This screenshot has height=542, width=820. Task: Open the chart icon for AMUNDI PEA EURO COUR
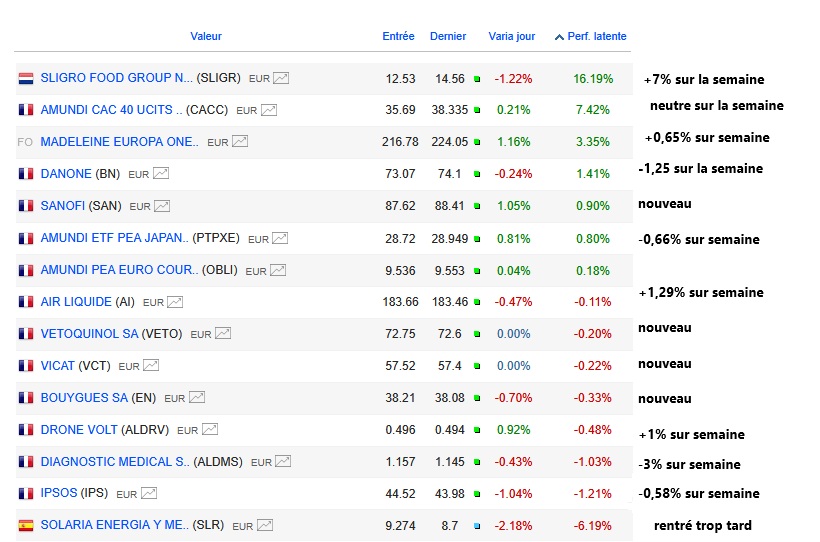278,270
